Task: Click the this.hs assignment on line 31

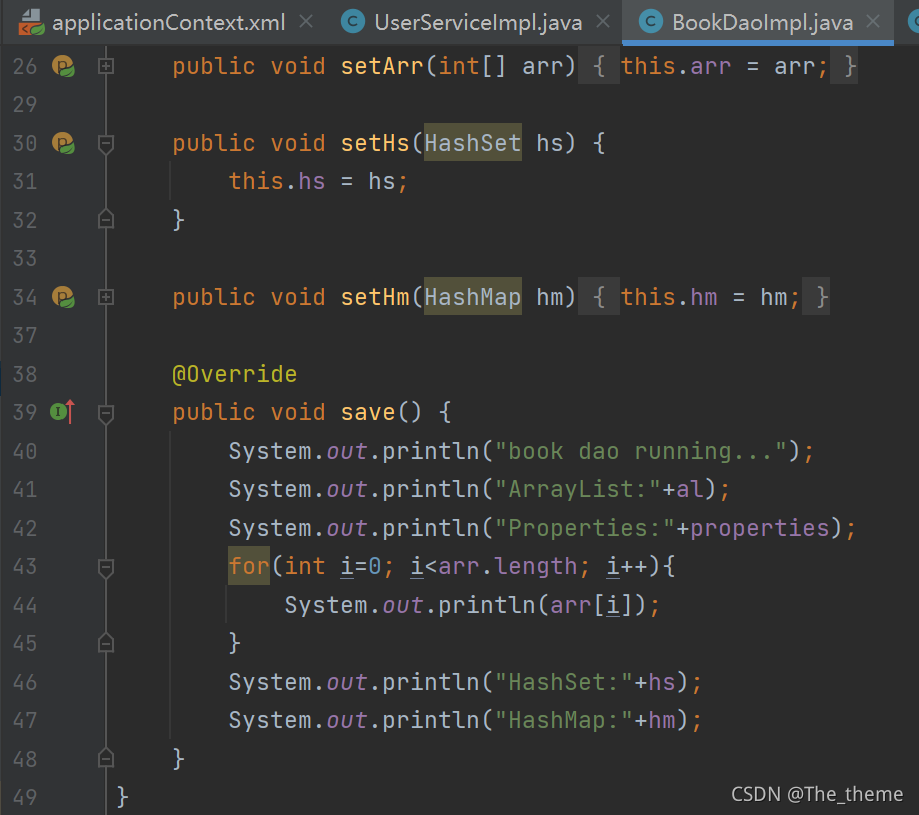Action: 318,181
